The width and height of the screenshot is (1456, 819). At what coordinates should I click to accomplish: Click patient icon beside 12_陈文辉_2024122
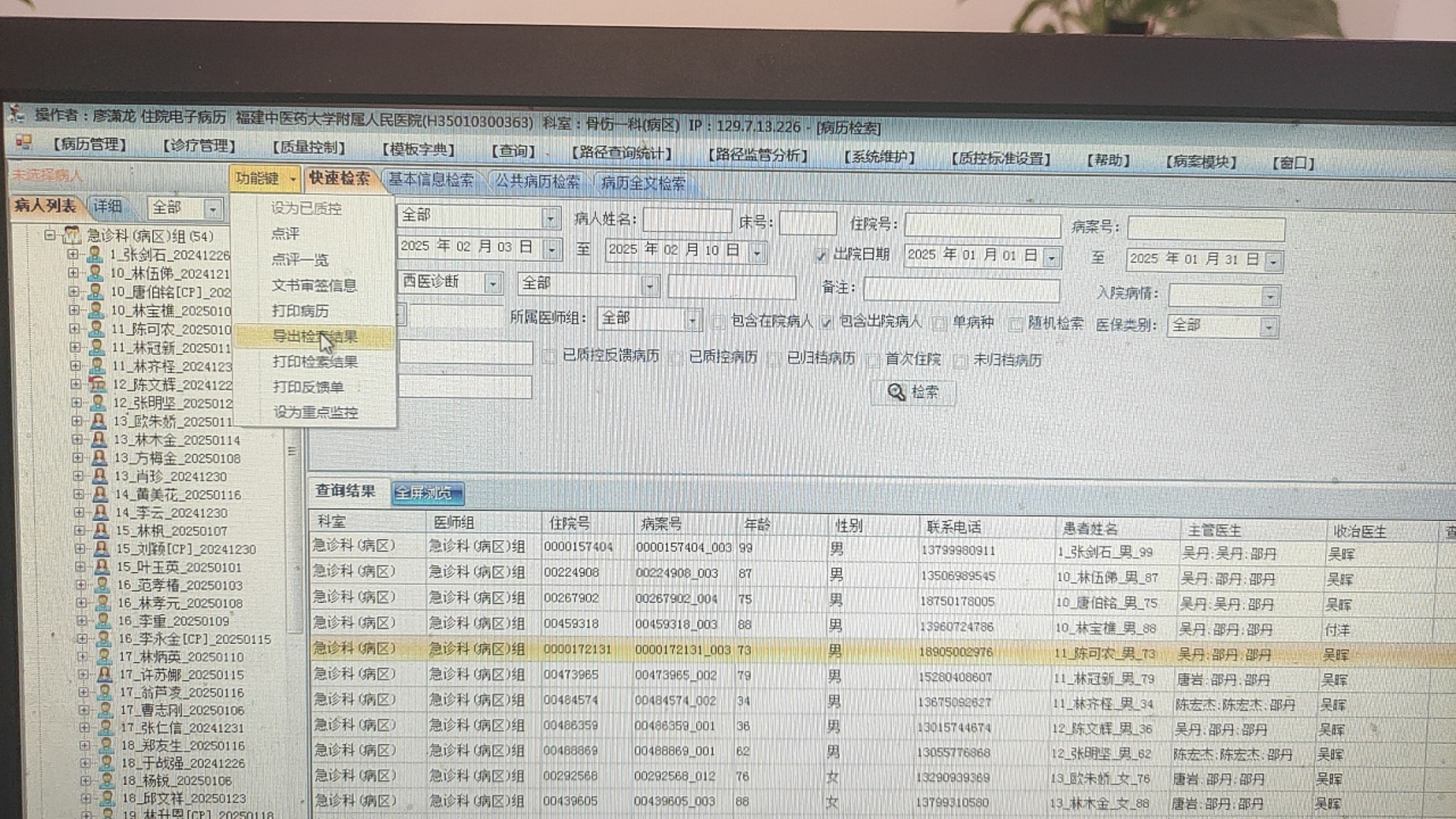click(97, 384)
